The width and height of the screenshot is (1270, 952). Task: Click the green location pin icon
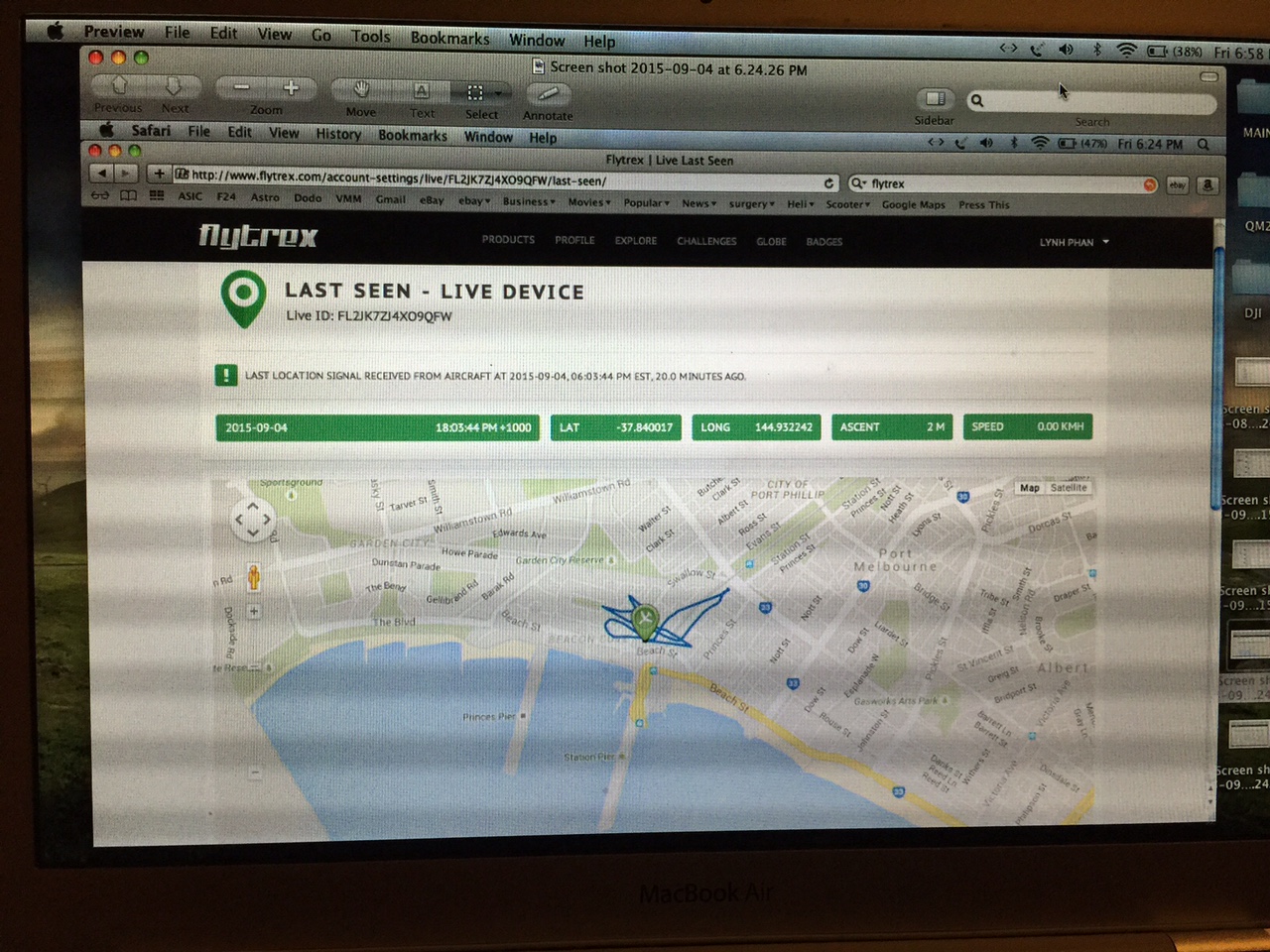244,300
